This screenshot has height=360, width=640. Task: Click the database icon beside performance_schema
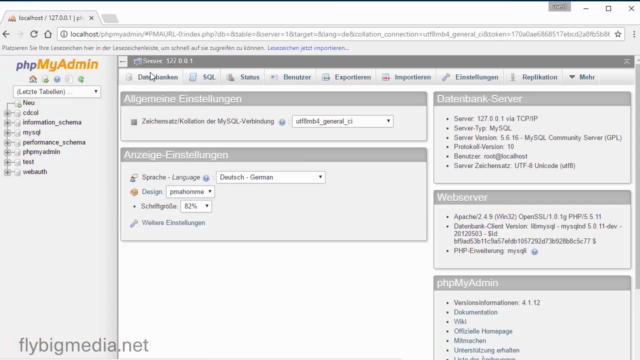pyautogui.click(x=17, y=142)
